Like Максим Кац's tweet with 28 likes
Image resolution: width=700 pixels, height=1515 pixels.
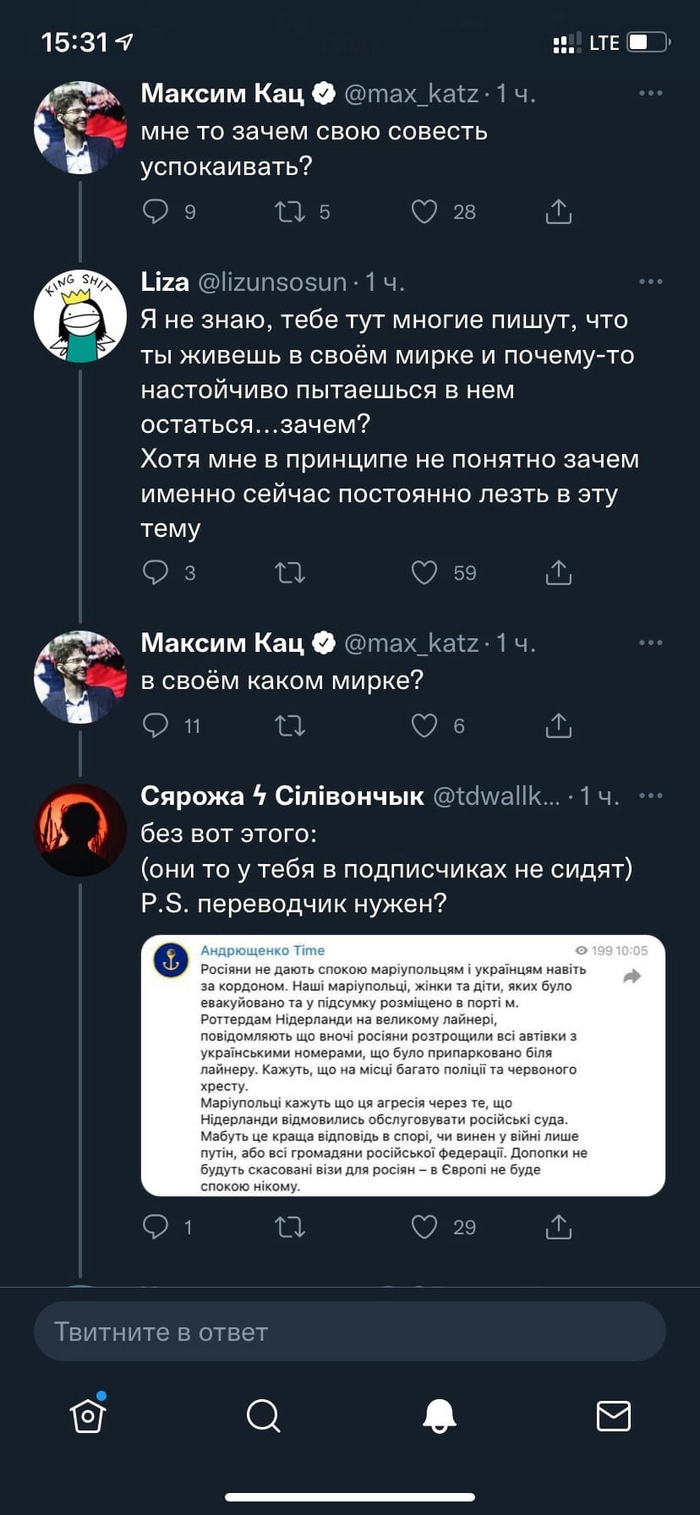pyautogui.click(x=425, y=211)
